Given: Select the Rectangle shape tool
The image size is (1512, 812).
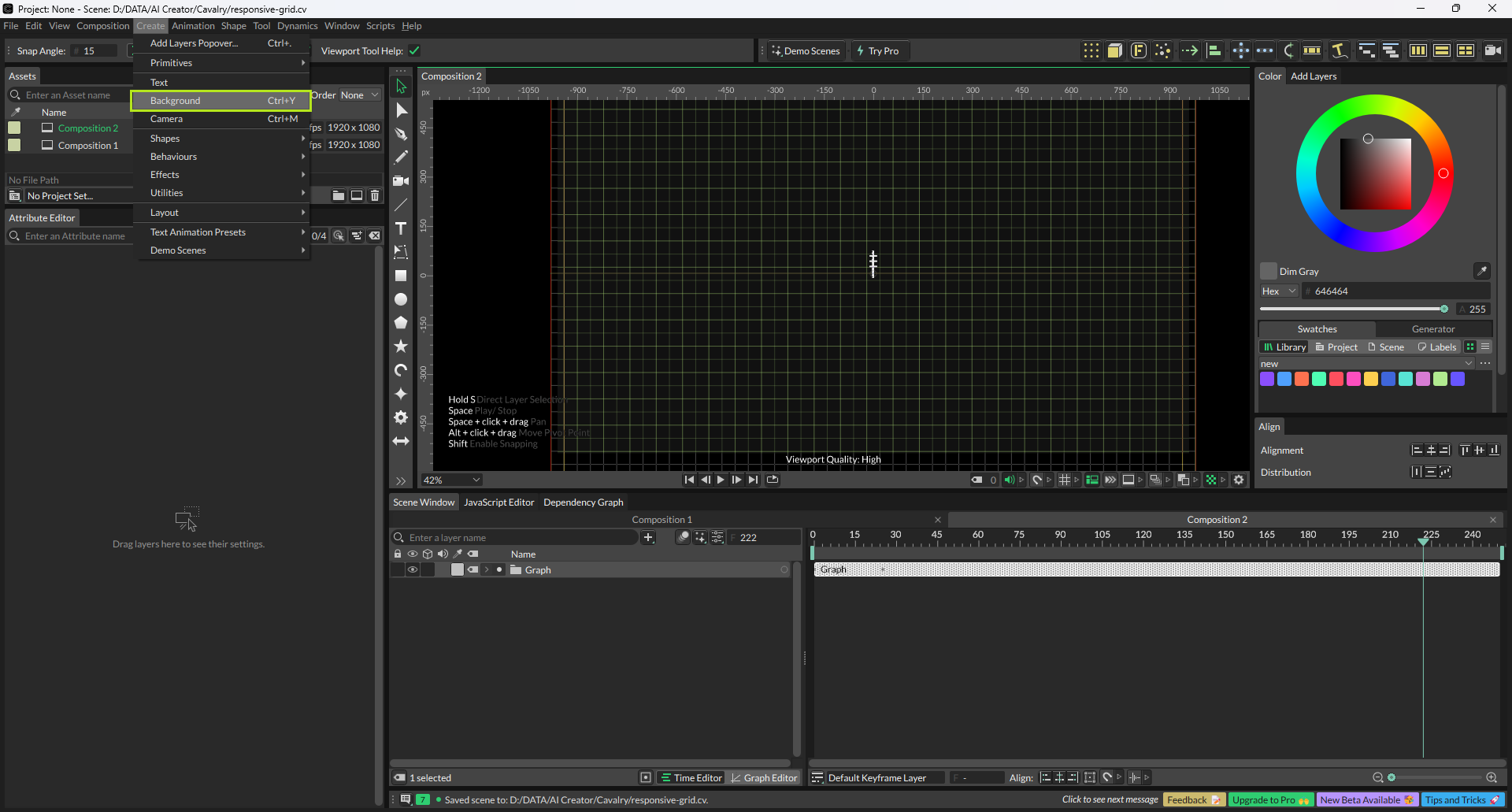Looking at the screenshot, I should (401, 276).
